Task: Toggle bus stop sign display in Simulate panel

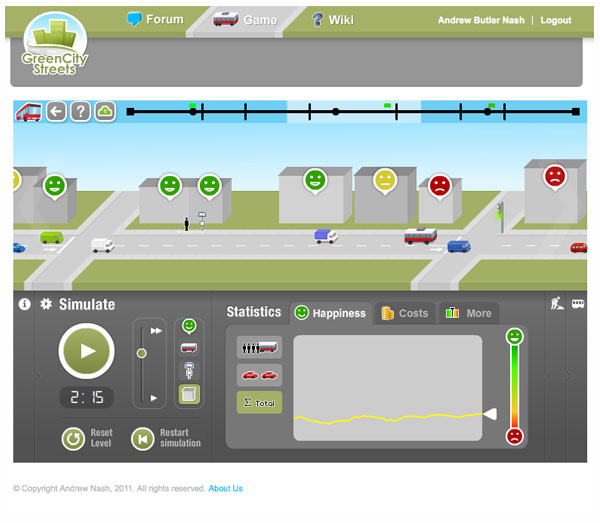Action: pos(189,370)
